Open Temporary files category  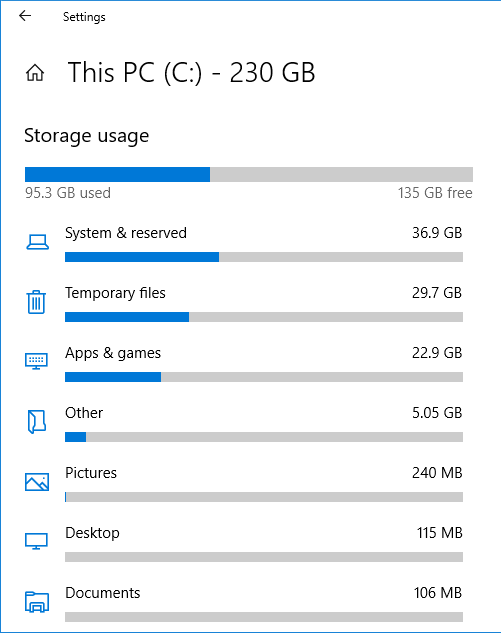[x=115, y=293]
